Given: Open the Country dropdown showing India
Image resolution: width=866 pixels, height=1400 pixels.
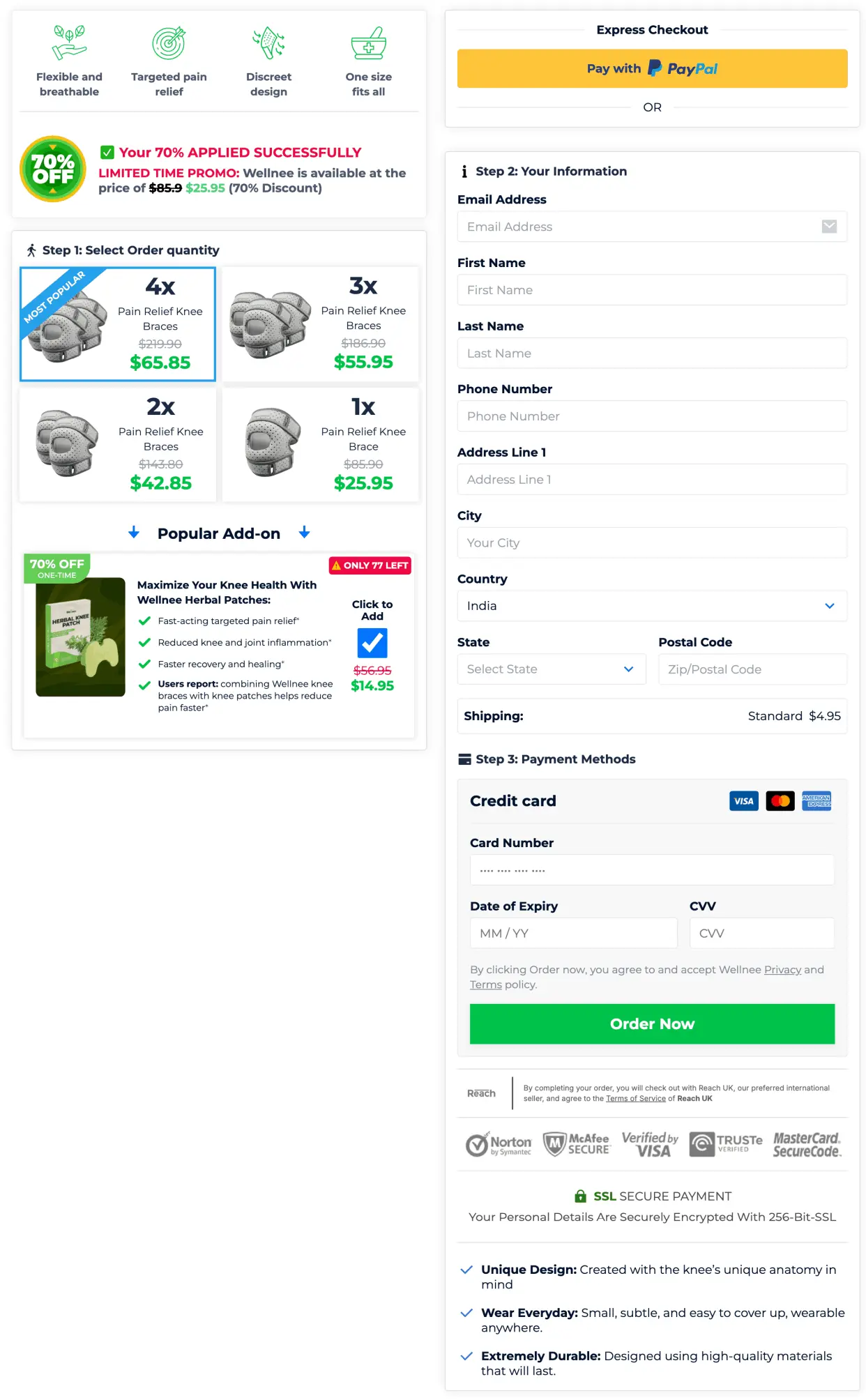Looking at the screenshot, I should click(652, 606).
